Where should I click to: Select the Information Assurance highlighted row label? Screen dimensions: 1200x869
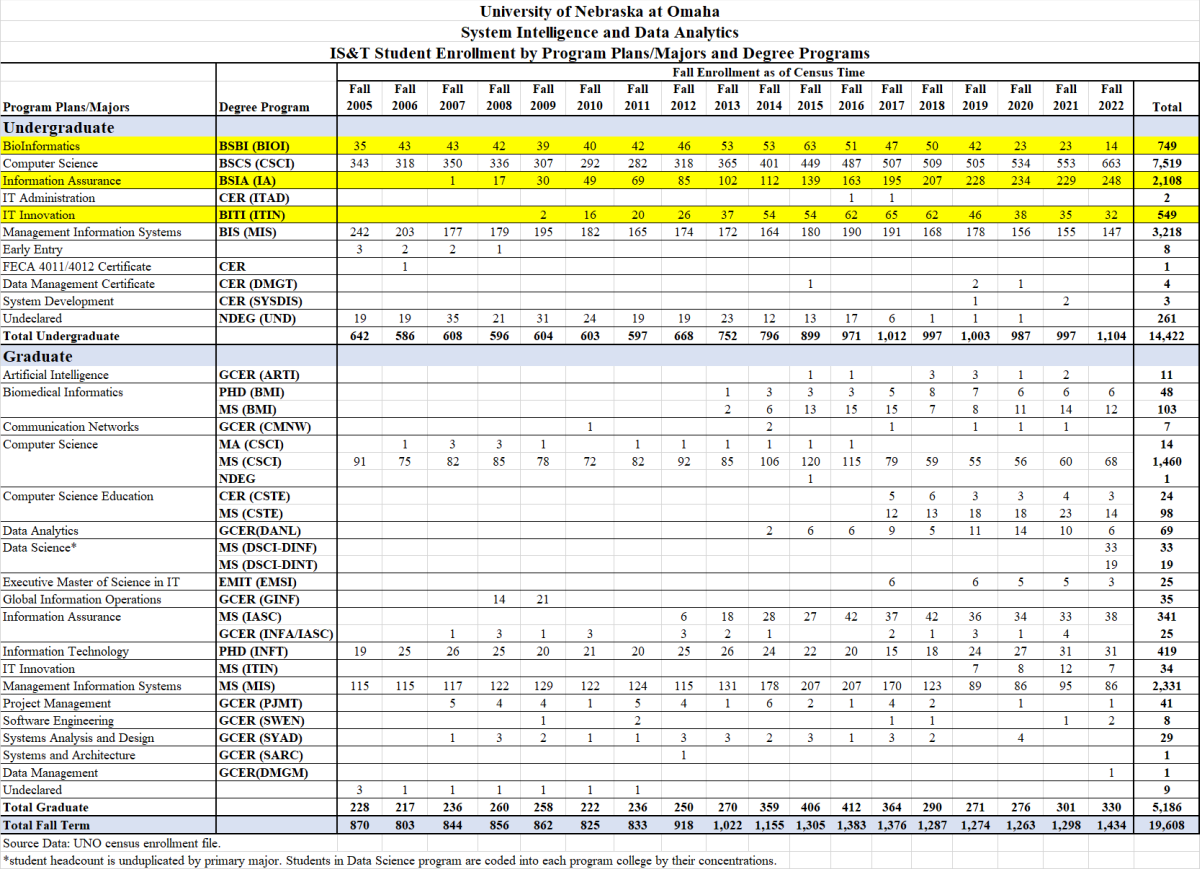(x=62, y=180)
